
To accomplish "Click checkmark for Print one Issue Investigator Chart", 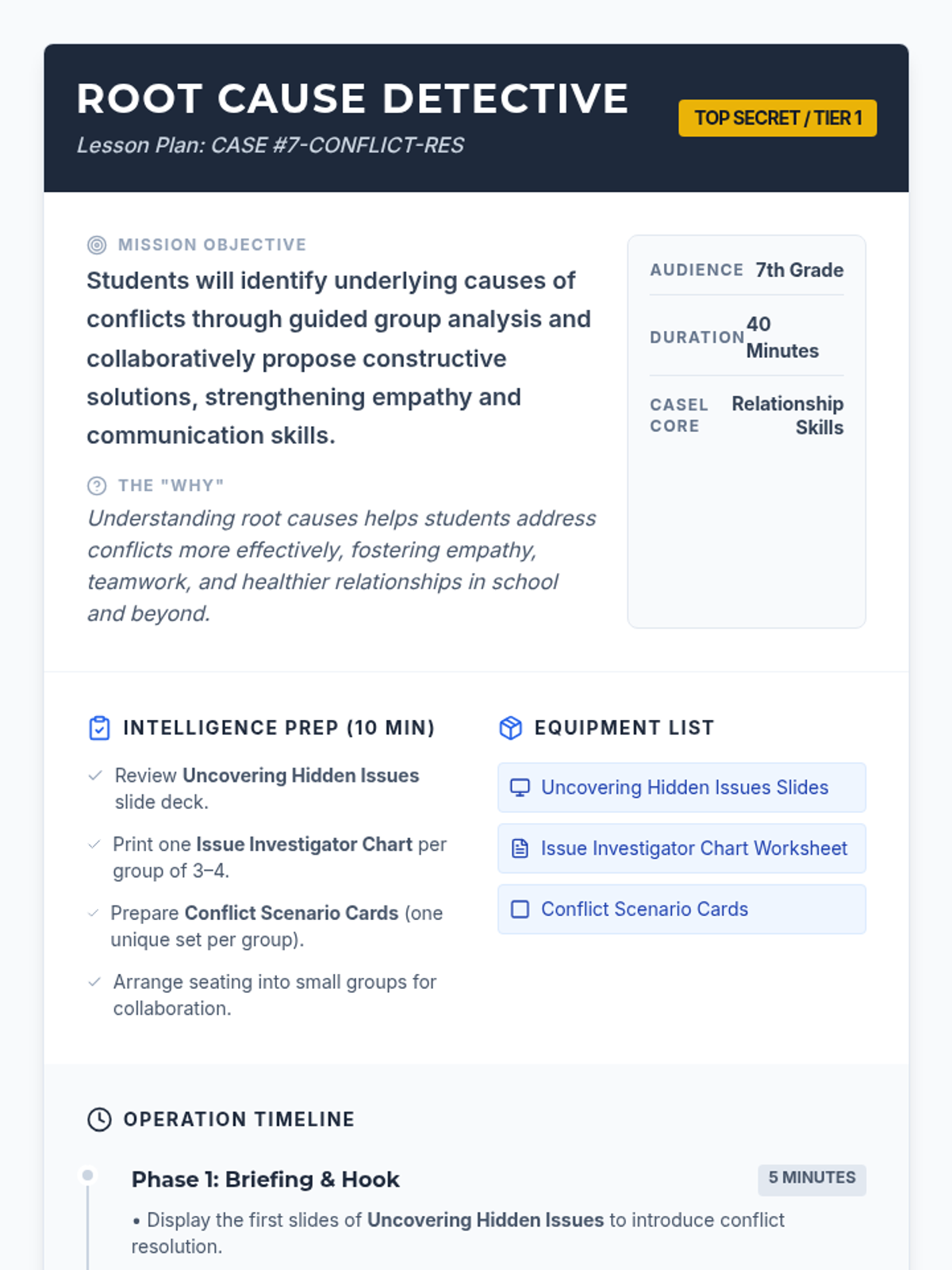I will click(94, 845).
